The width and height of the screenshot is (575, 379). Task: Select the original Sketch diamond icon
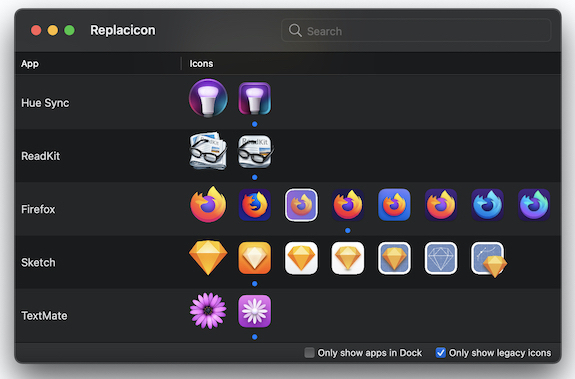pyautogui.click(x=208, y=258)
